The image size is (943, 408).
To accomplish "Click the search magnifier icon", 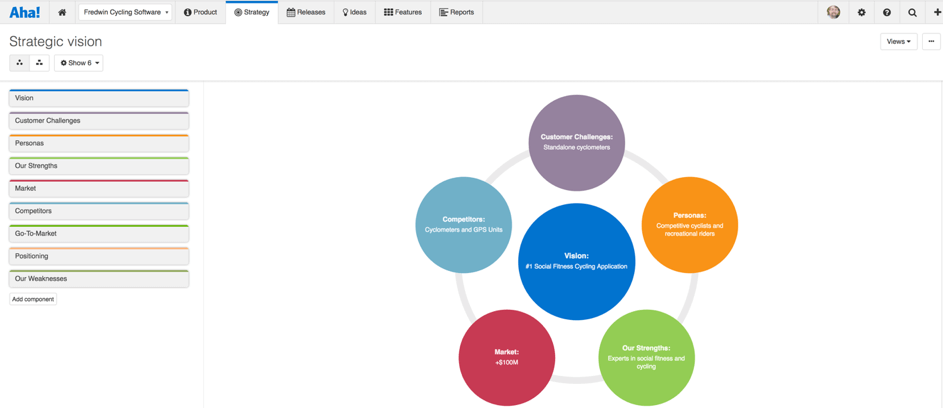I will click(x=912, y=13).
